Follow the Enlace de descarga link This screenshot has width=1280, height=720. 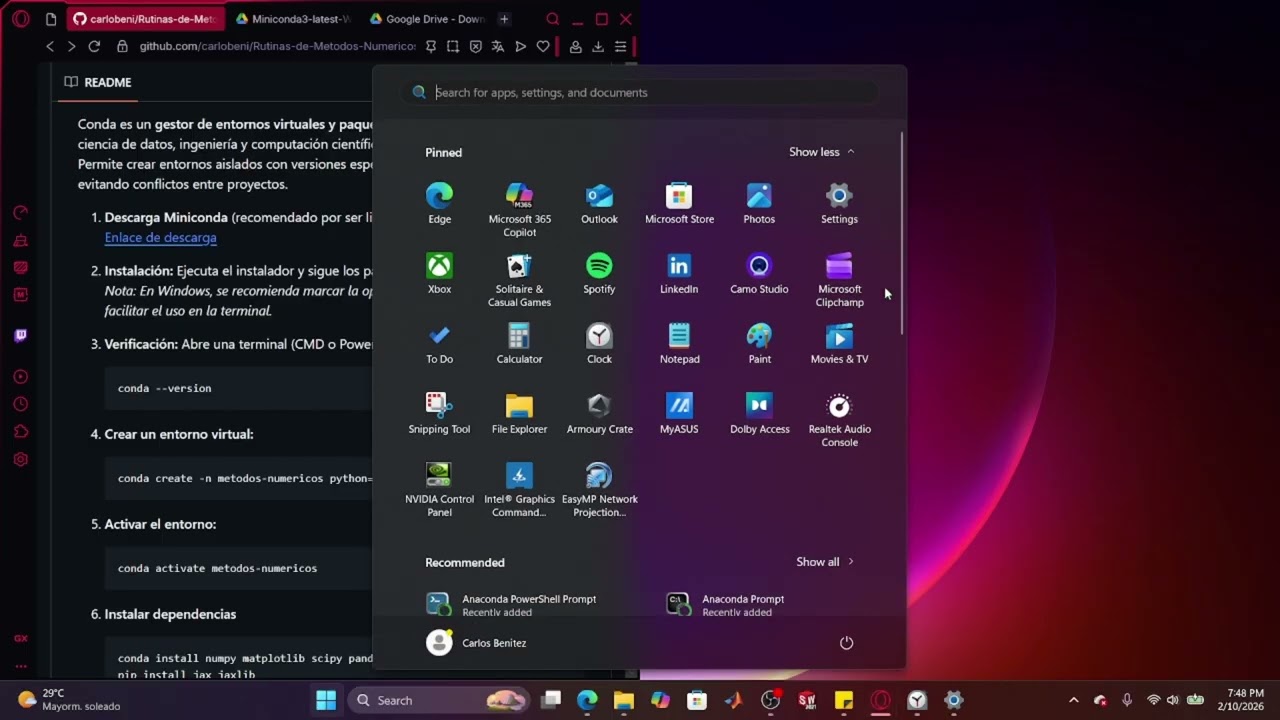tap(160, 238)
